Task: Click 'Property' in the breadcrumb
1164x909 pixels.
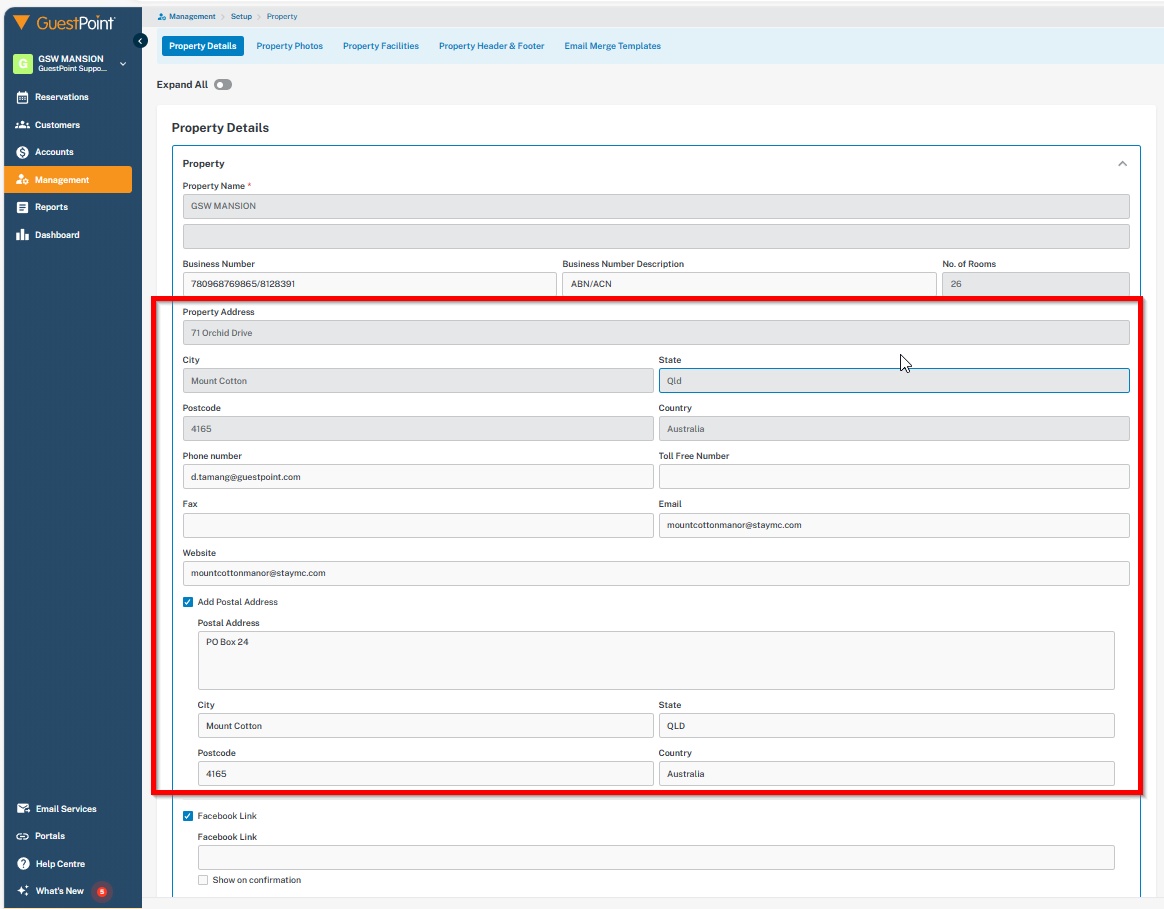Action: tap(282, 16)
